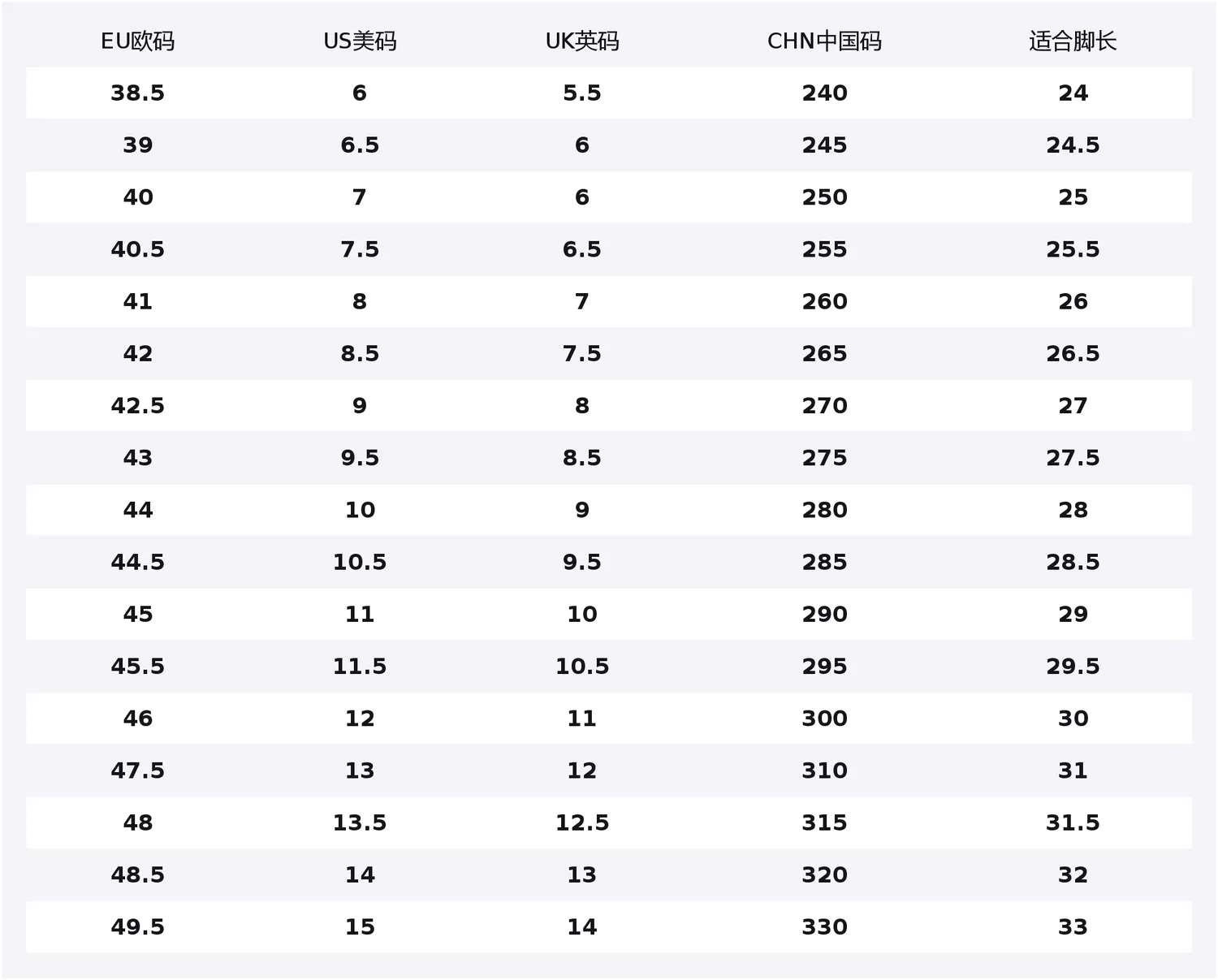The image size is (1218, 980).
Task: Click UK size 12.5 cell
Action: tap(582, 822)
